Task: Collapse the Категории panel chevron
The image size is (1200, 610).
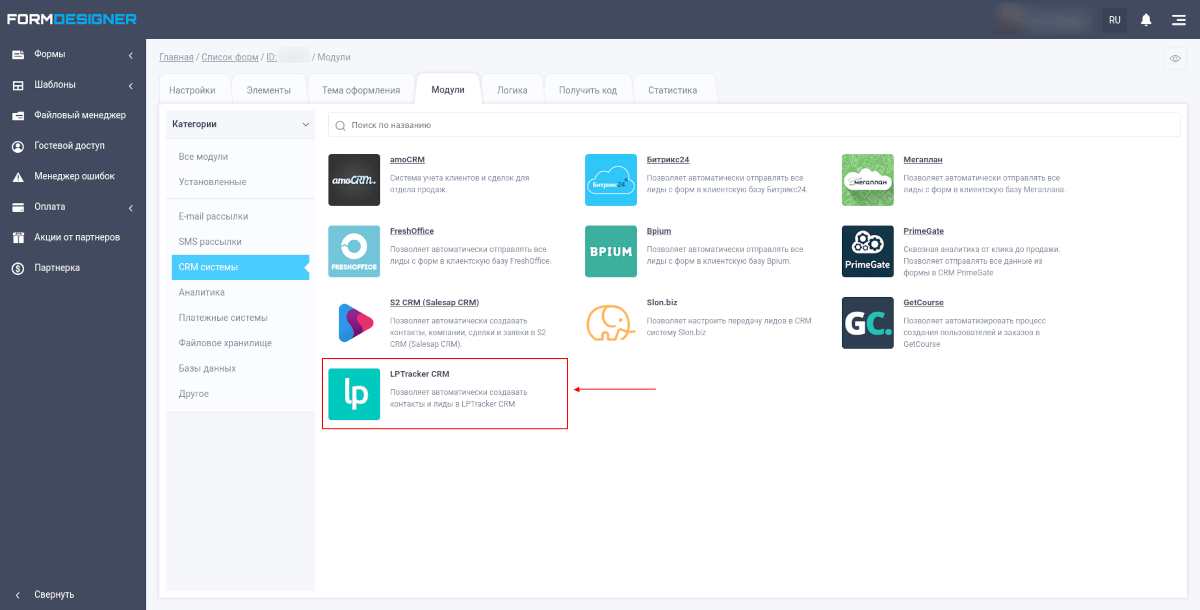Action: [305, 124]
